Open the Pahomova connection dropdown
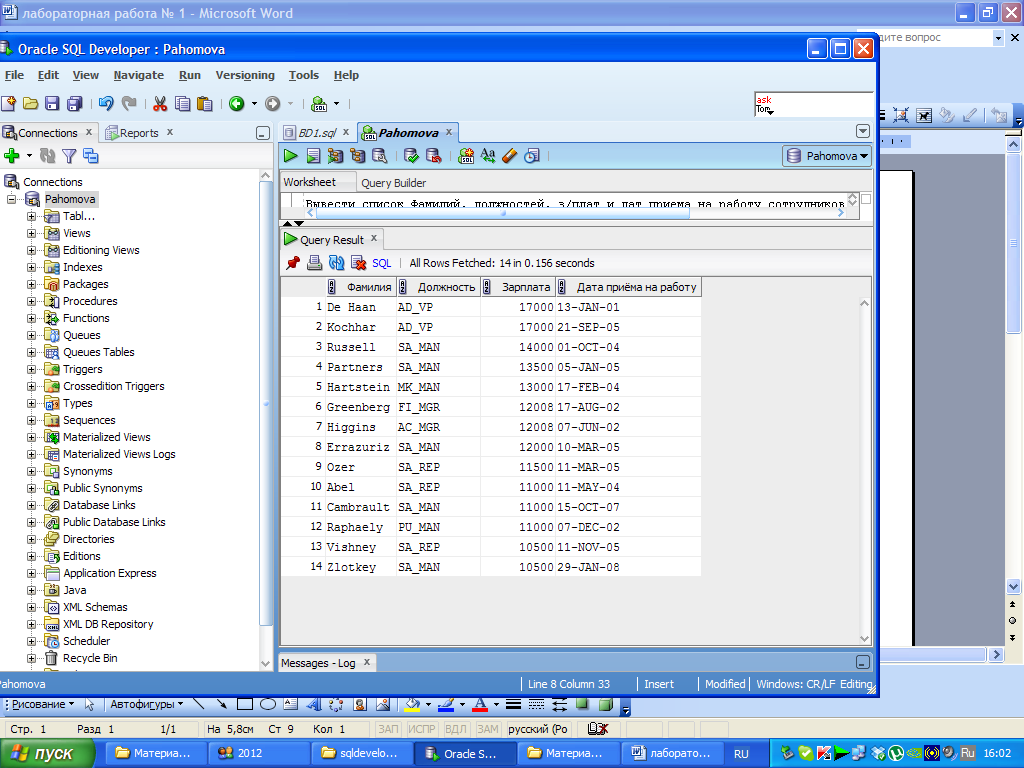Image resolution: width=1024 pixels, height=768 pixels. pos(827,155)
